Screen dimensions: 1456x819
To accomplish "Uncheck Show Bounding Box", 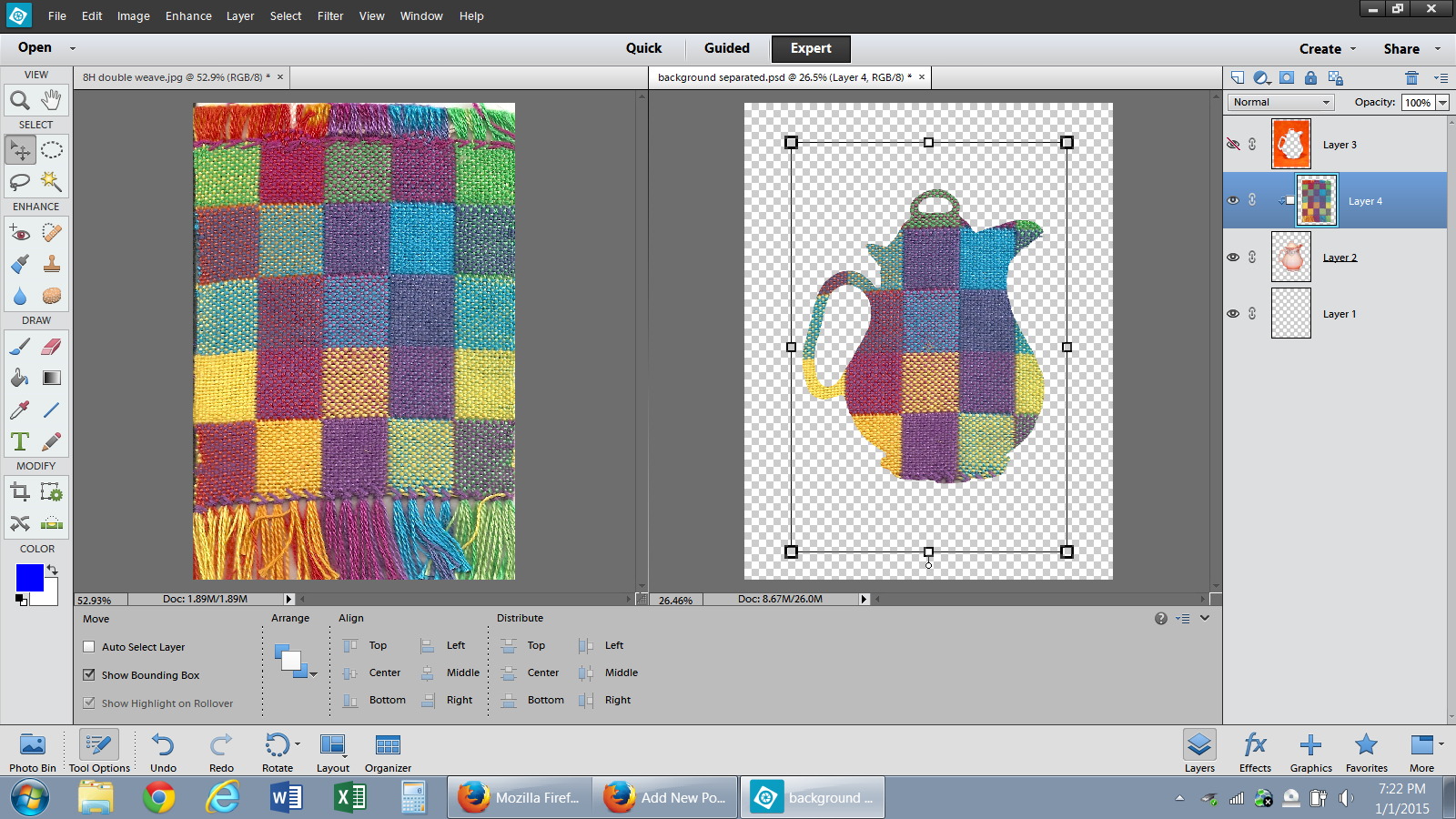I will [x=89, y=675].
